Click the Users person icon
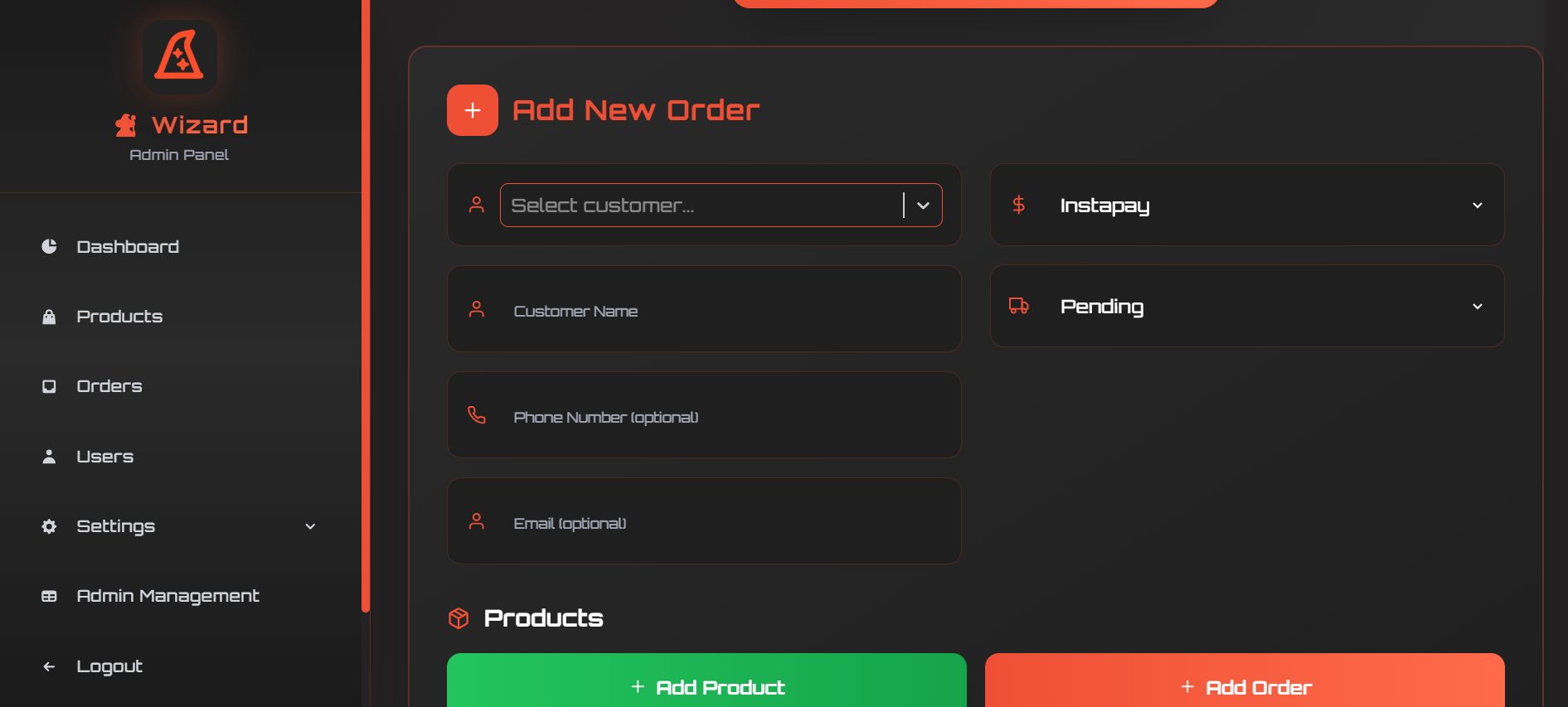1568x707 pixels. pos(49,457)
